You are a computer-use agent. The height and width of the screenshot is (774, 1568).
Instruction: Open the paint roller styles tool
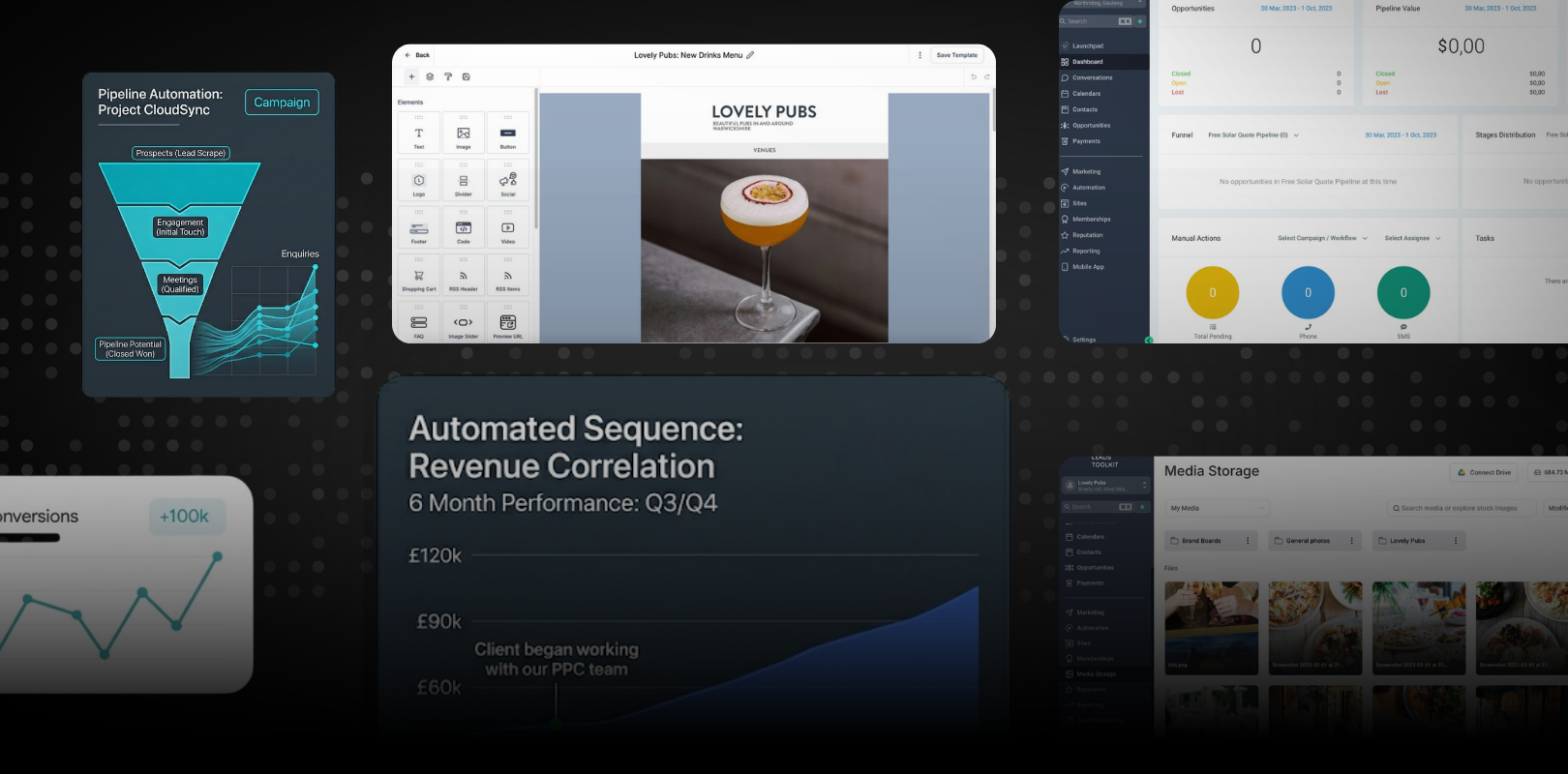tap(448, 76)
